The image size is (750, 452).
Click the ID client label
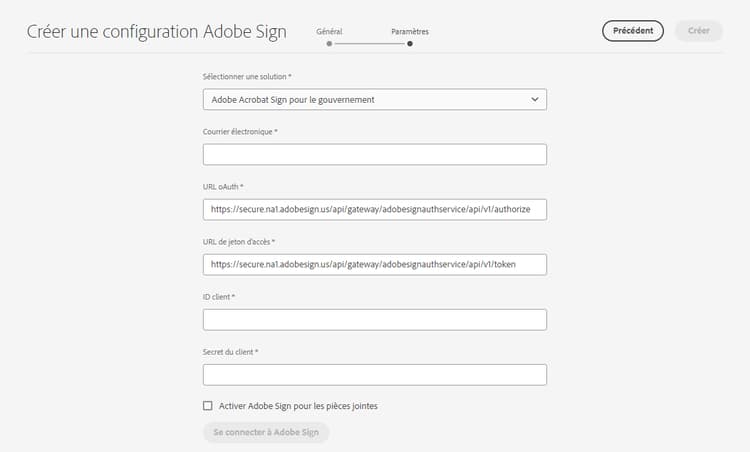pyautogui.click(x=219, y=297)
